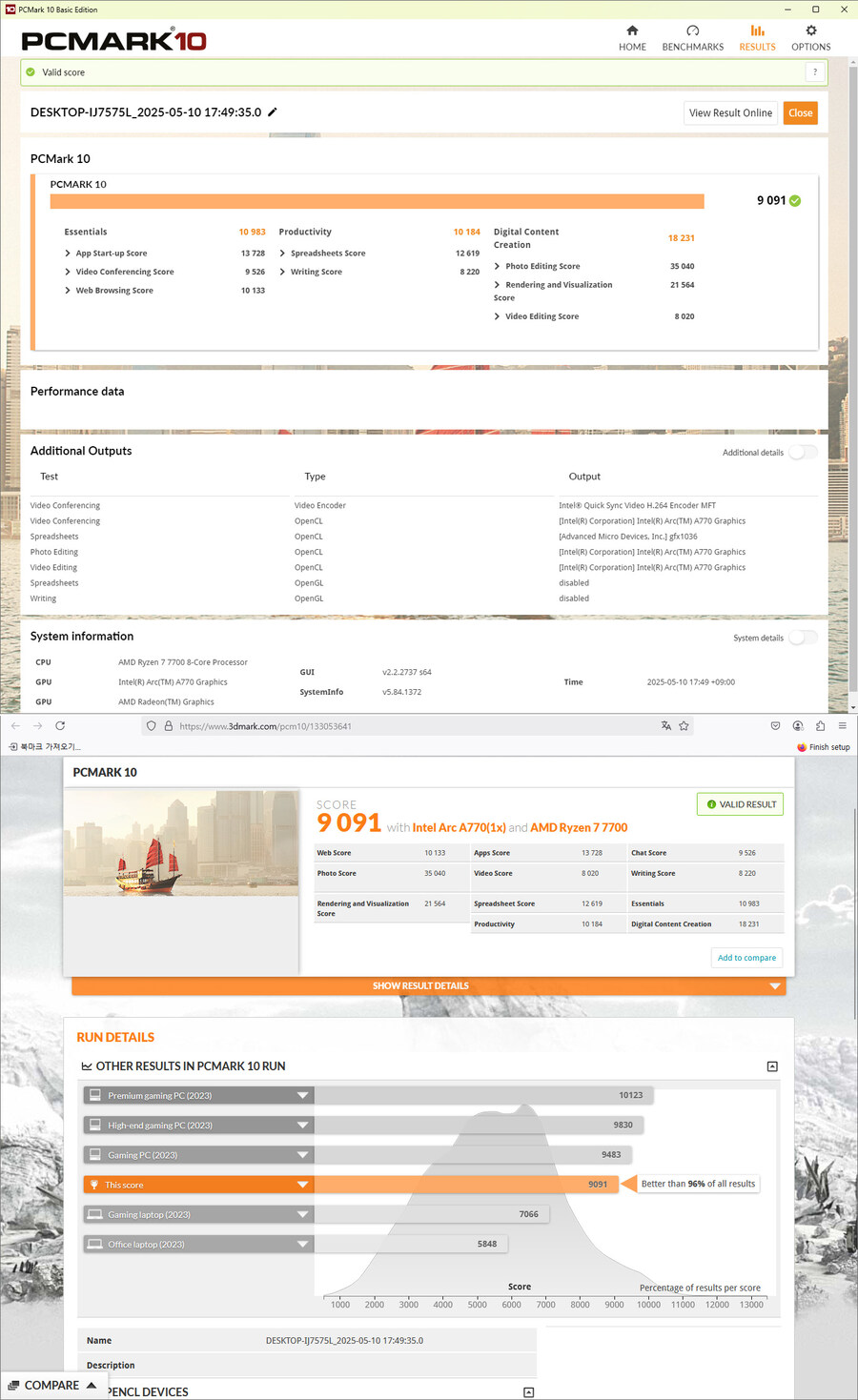Screen dimensions: 858x1400
Task: Enable the Additional details toggle
Action: click(803, 453)
